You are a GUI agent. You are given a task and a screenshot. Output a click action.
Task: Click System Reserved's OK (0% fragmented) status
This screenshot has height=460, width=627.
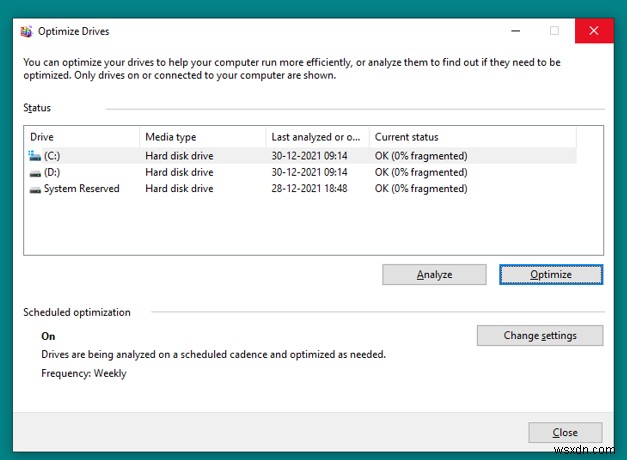[x=421, y=189]
